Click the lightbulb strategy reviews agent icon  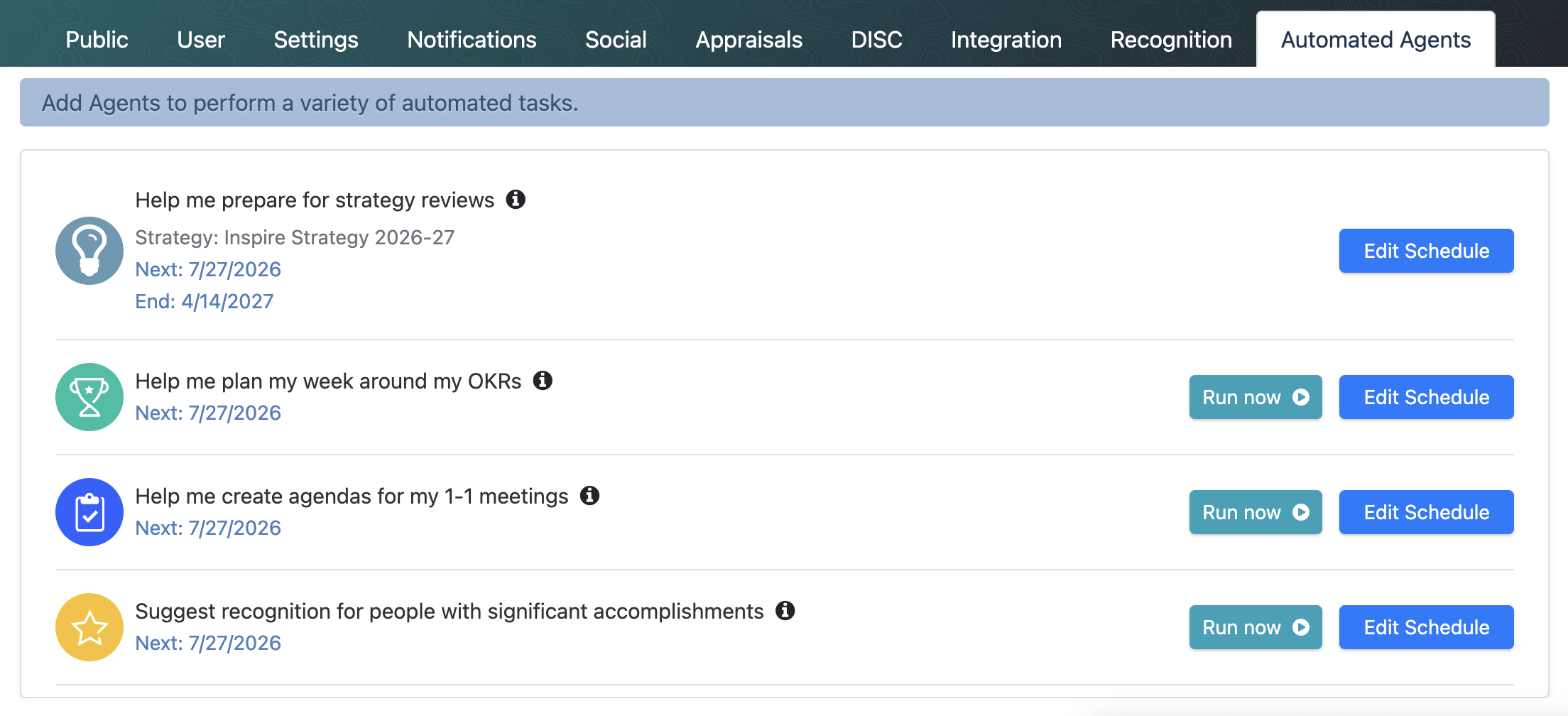[x=89, y=251]
